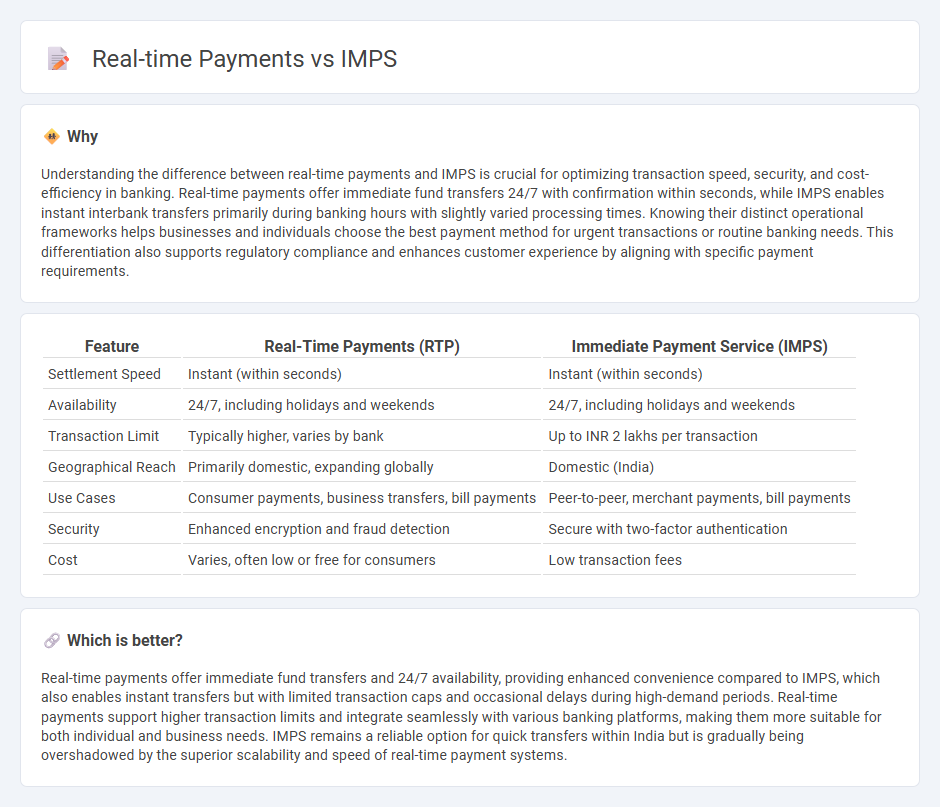The height and width of the screenshot is (807, 940).
Task: Click the 'Real-Time Payments (RTP)' column header
Action: [362, 346]
